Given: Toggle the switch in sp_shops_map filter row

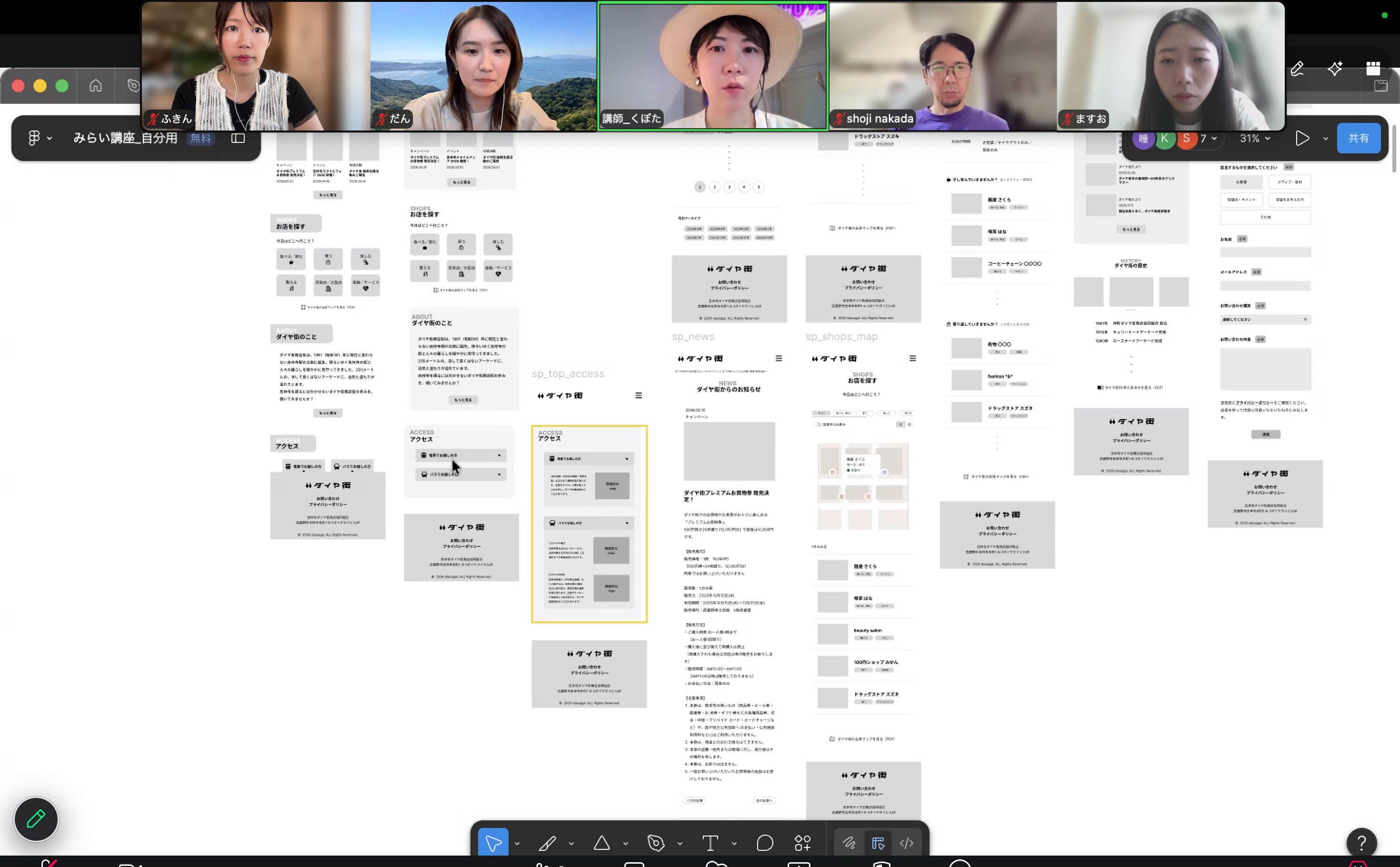Looking at the screenshot, I should click(818, 424).
